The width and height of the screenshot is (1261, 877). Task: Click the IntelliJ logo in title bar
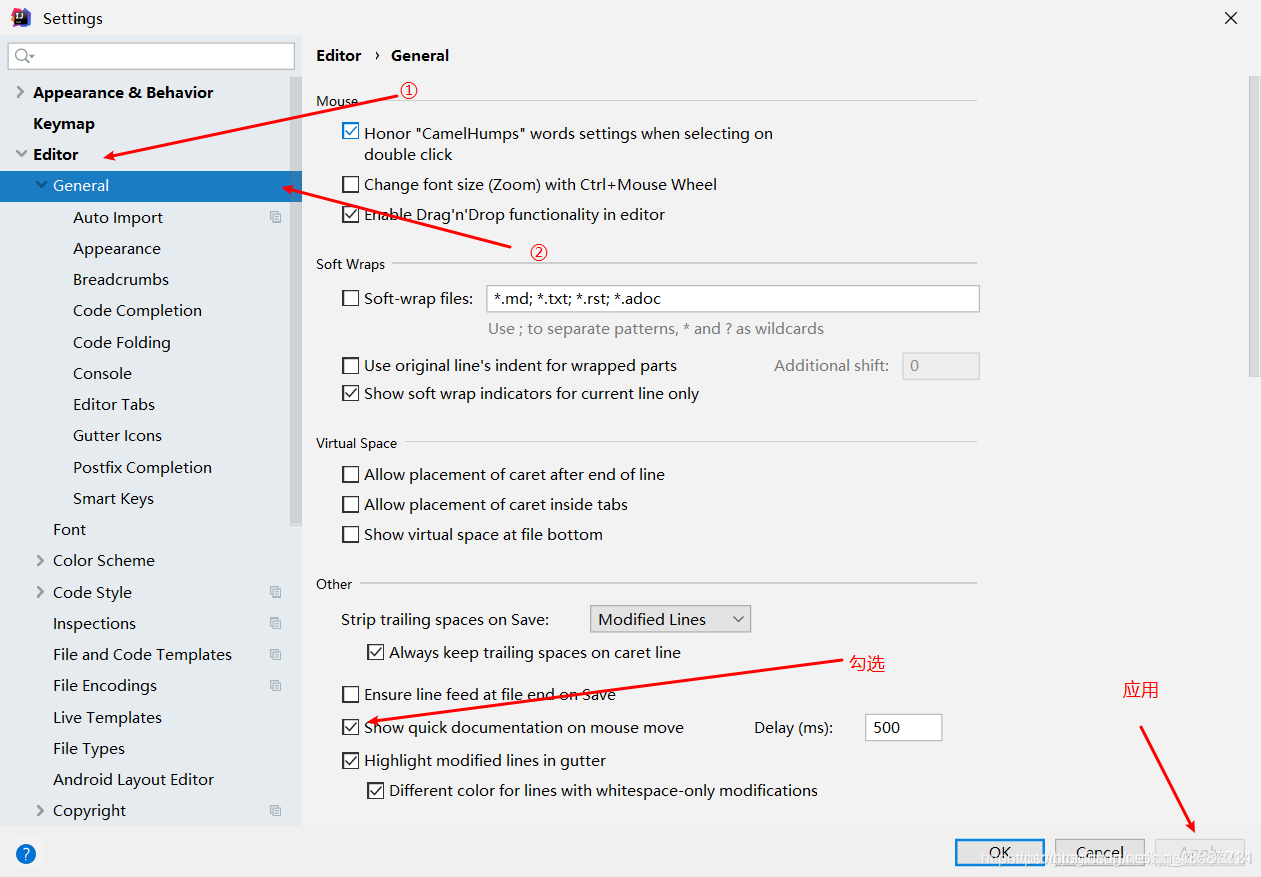click(x=21, y=17)
